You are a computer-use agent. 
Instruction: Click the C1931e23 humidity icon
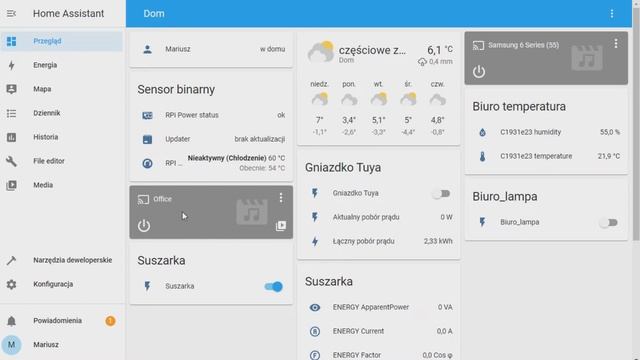[x=482, y=132]
